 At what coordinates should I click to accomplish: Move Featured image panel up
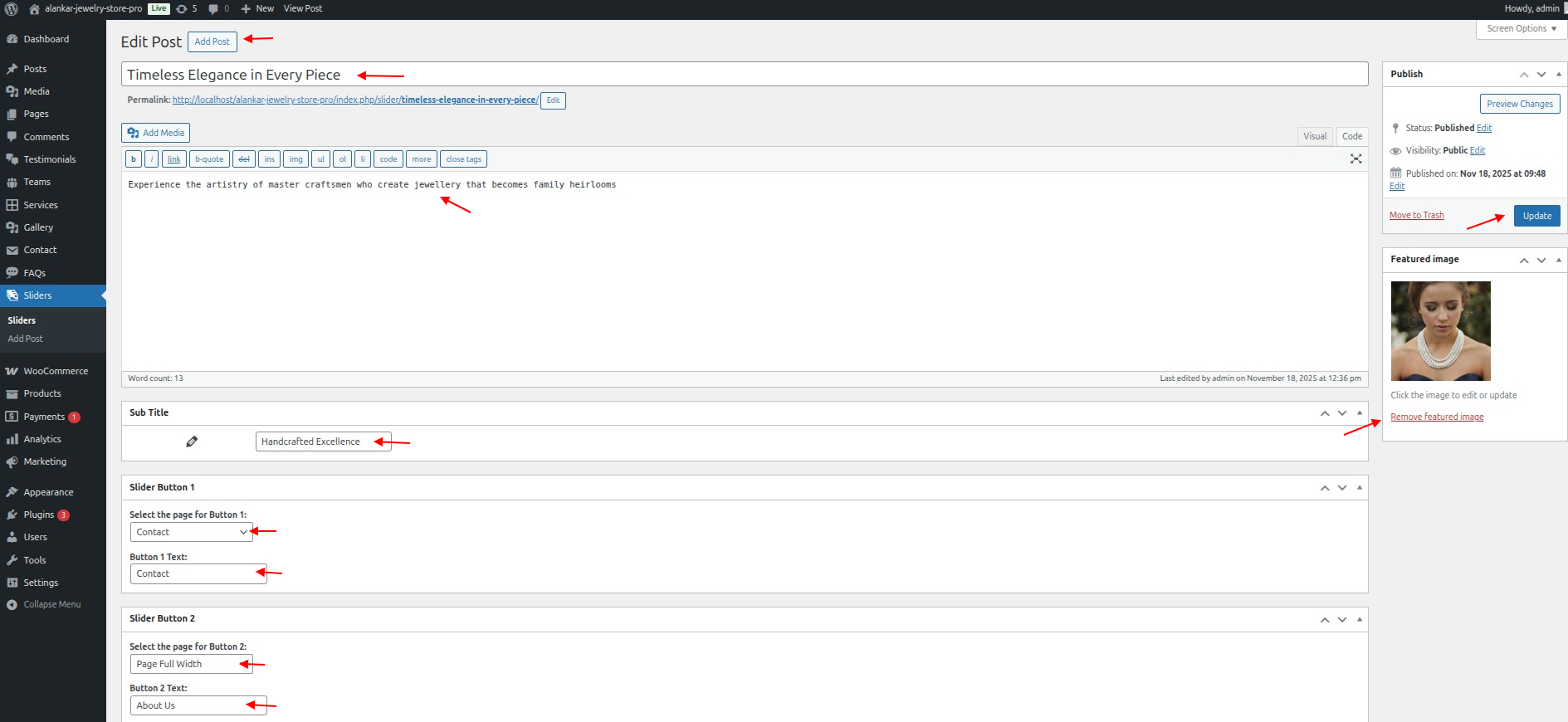pyautogui.click(x=1524, y=260)
